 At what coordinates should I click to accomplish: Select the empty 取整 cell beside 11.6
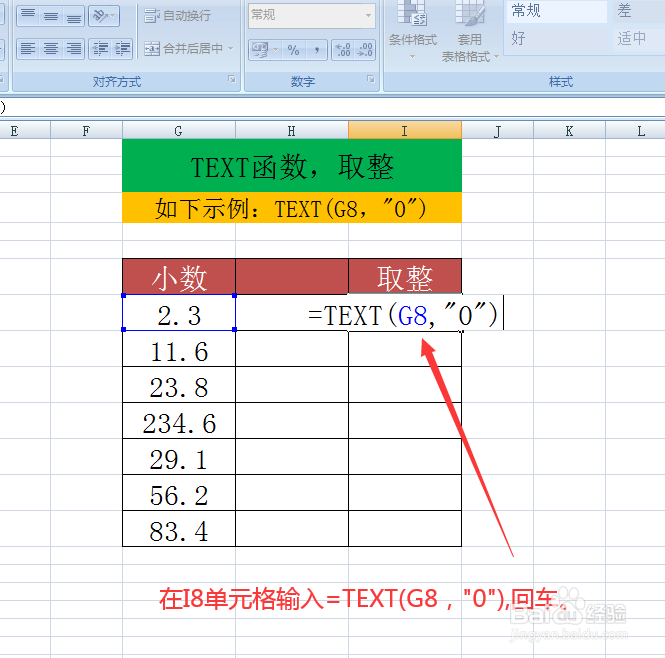coord(405,349)
